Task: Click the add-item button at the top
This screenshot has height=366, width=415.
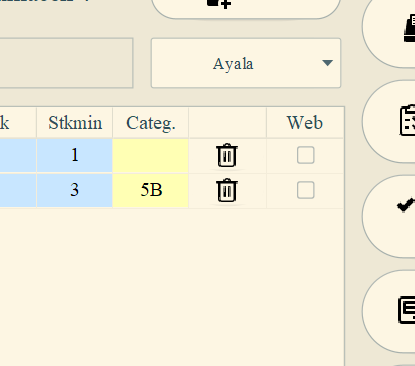Action: click(x=246, y=6)
